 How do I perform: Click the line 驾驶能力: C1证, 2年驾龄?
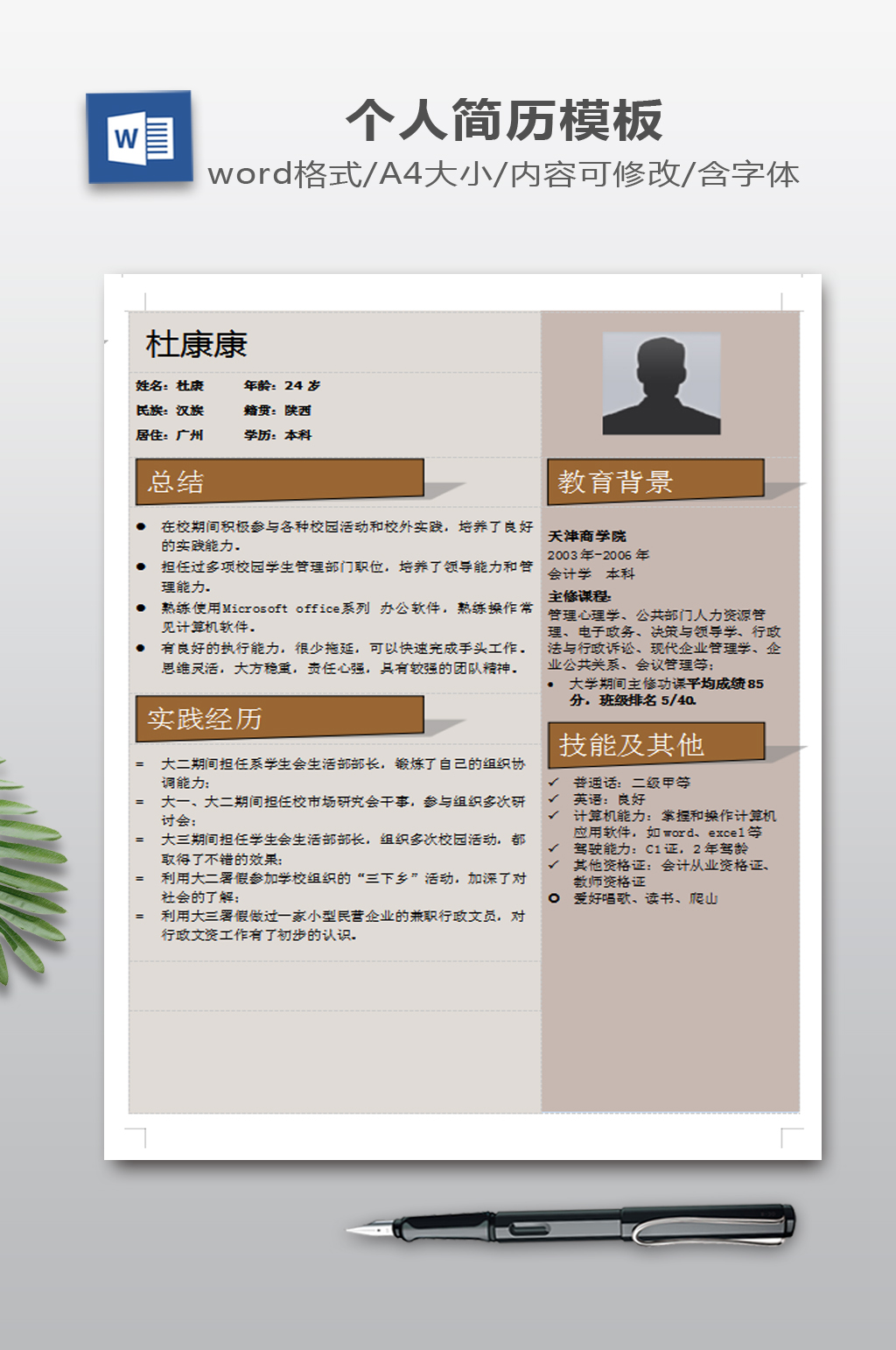(661, 848)
